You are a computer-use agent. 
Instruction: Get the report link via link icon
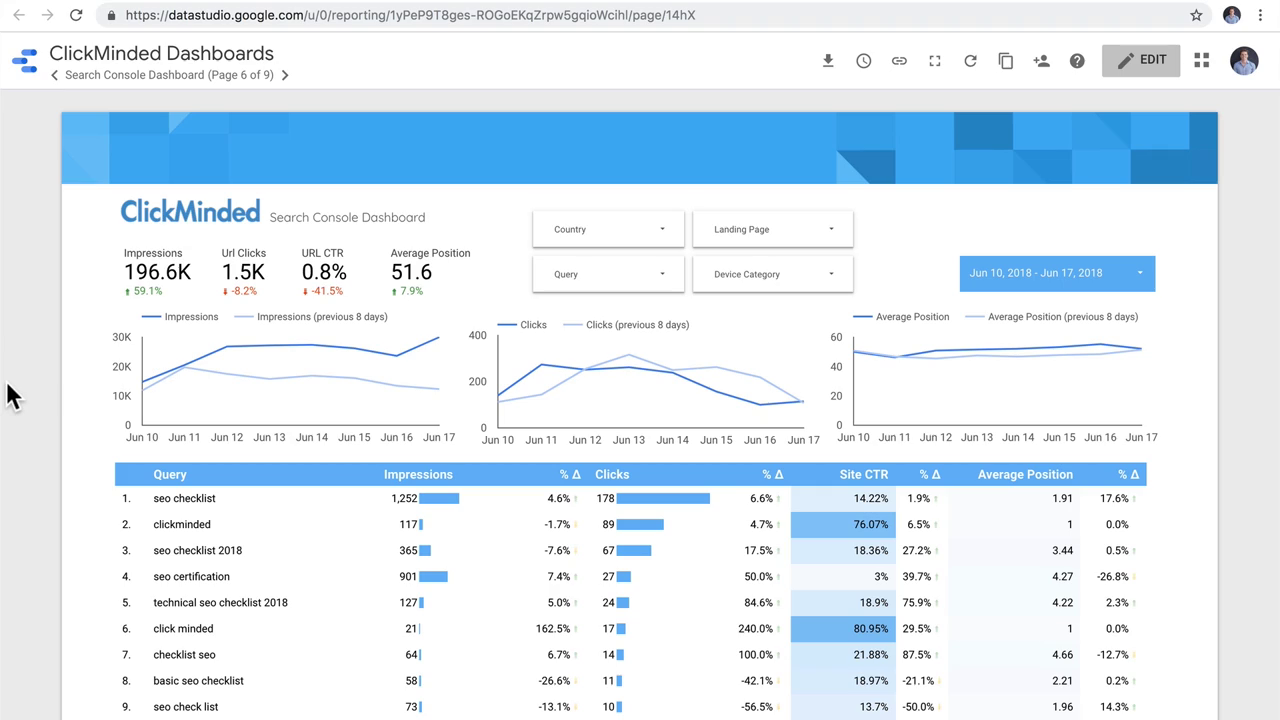(x=899, y=61)
